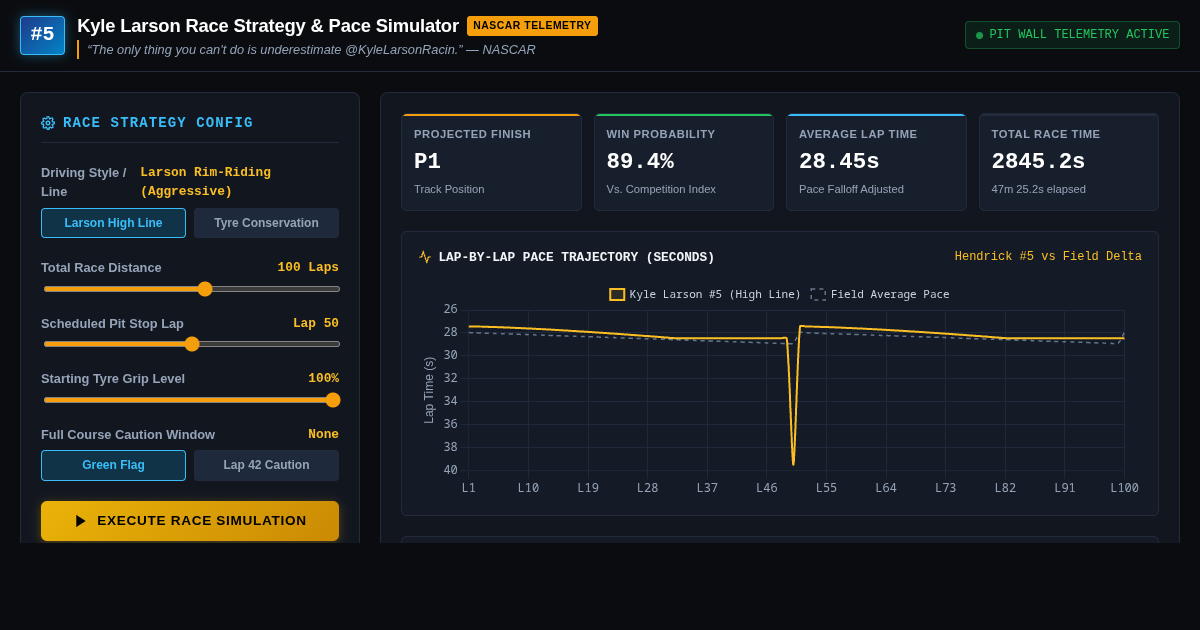This screenshot has height=630, width=1200.
Task: Click 'Vs. Competition Index' subtext
Action: tap(661, 189)
